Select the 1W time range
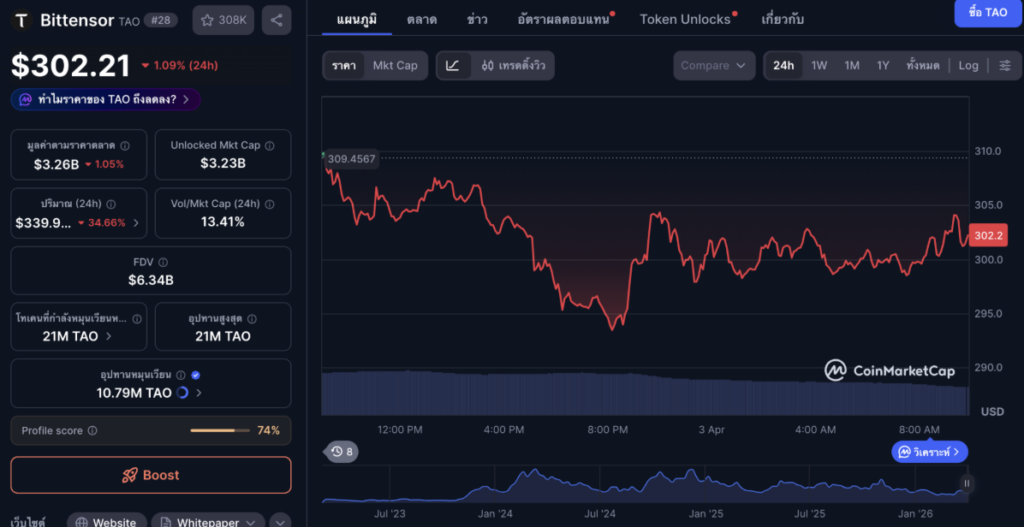Viewport: 1024px width, 527px height. coord(819,65)
